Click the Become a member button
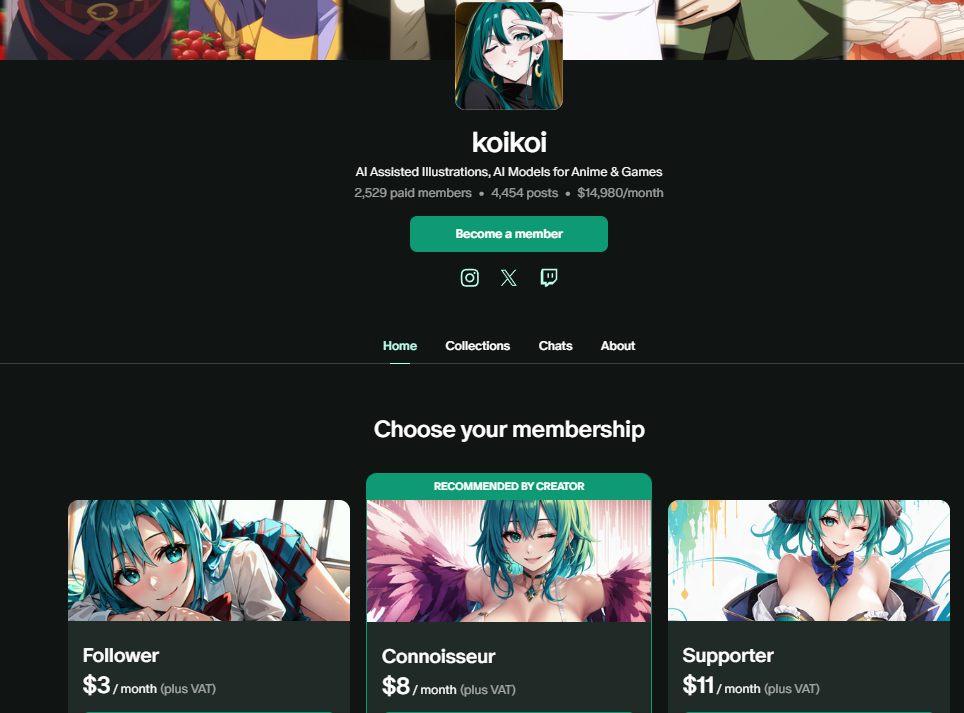This screenshot has width=964, height=713. (x=509, y=234)
